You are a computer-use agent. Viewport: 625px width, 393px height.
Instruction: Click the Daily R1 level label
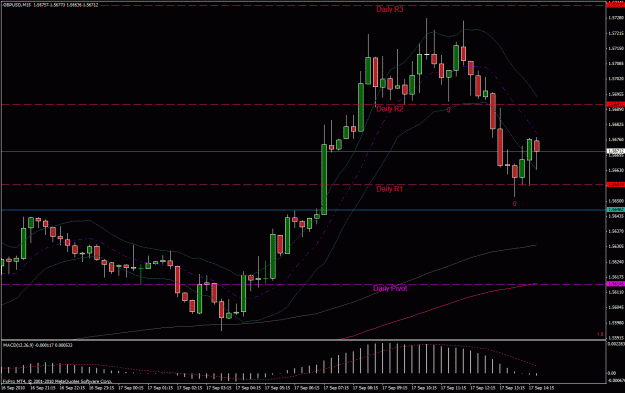(389, 189)
